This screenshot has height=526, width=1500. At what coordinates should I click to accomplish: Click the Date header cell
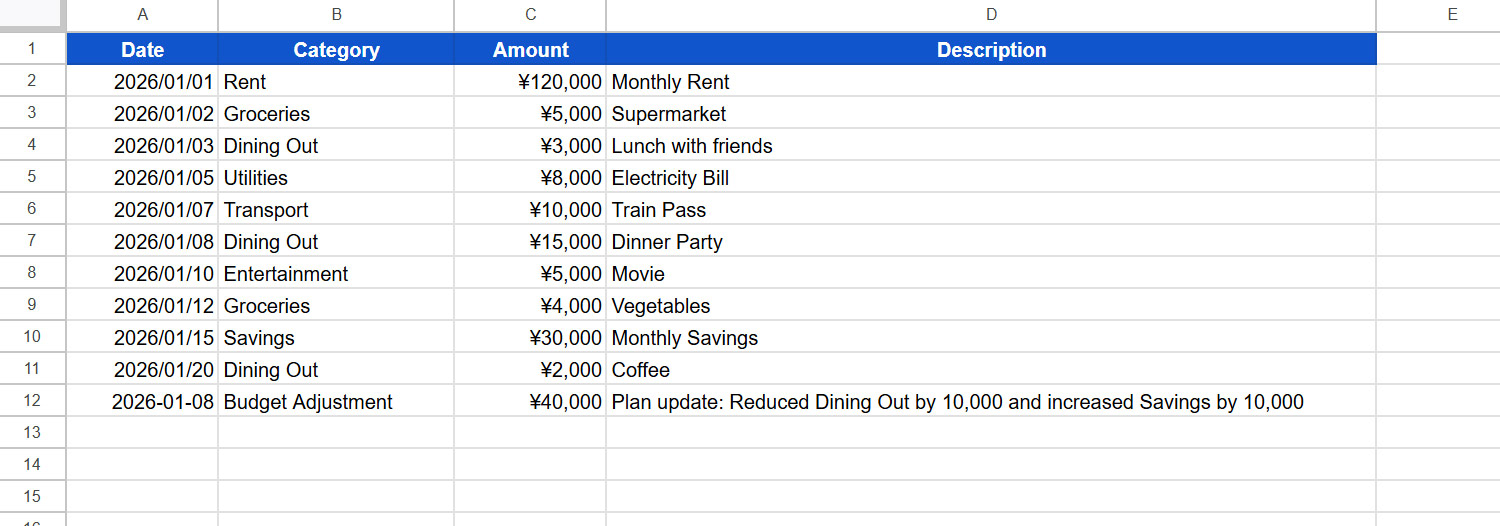(x=142, y=49)
